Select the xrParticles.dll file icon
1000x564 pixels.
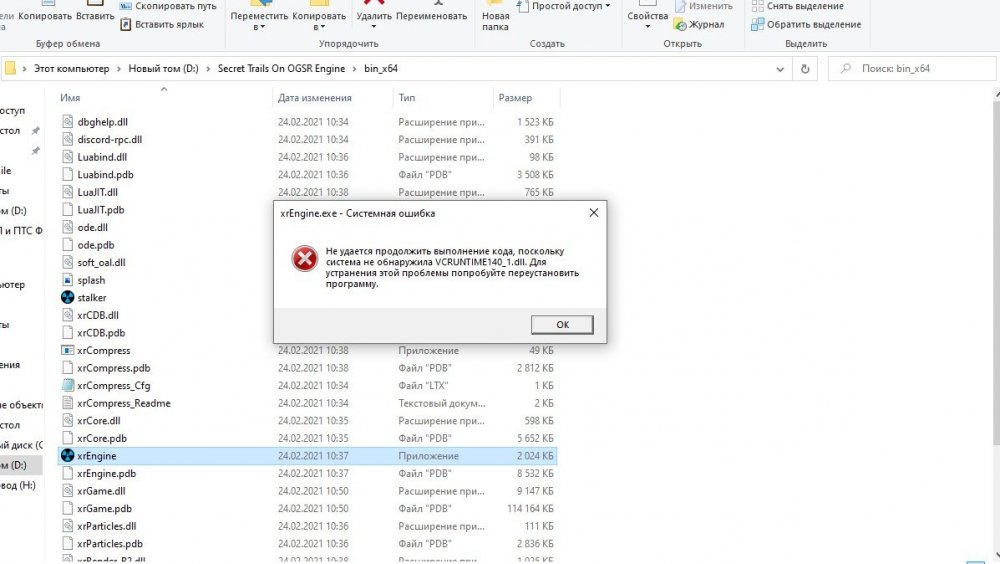[x=68, y=526]
